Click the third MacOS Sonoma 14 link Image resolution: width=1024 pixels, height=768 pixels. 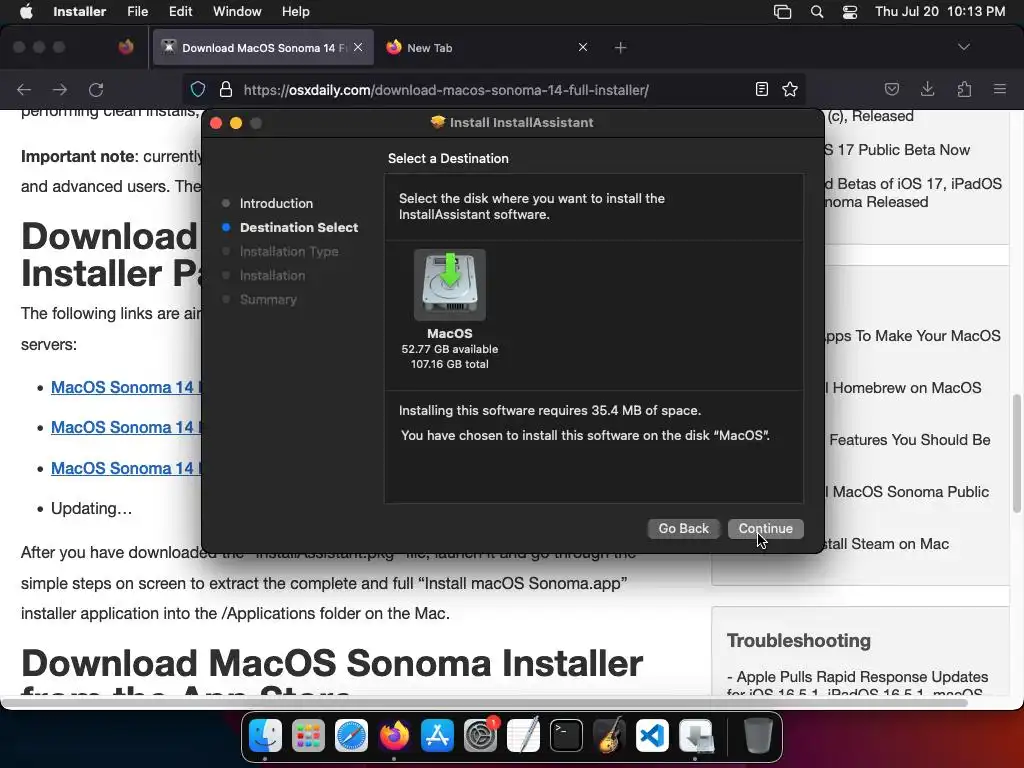126,468
